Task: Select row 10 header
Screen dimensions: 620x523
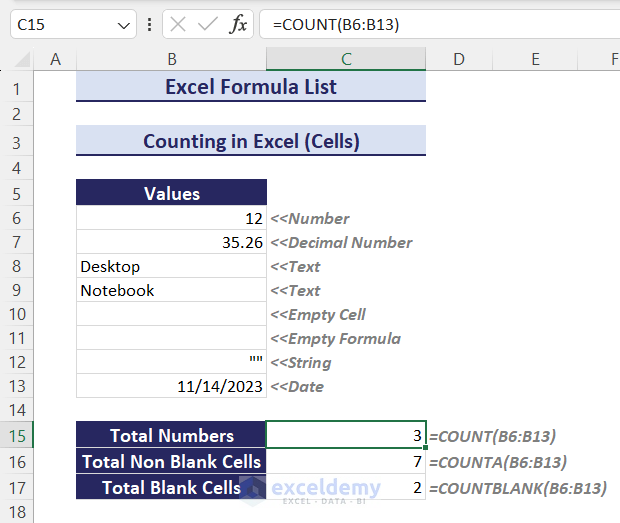Action: tap(17, 314)
